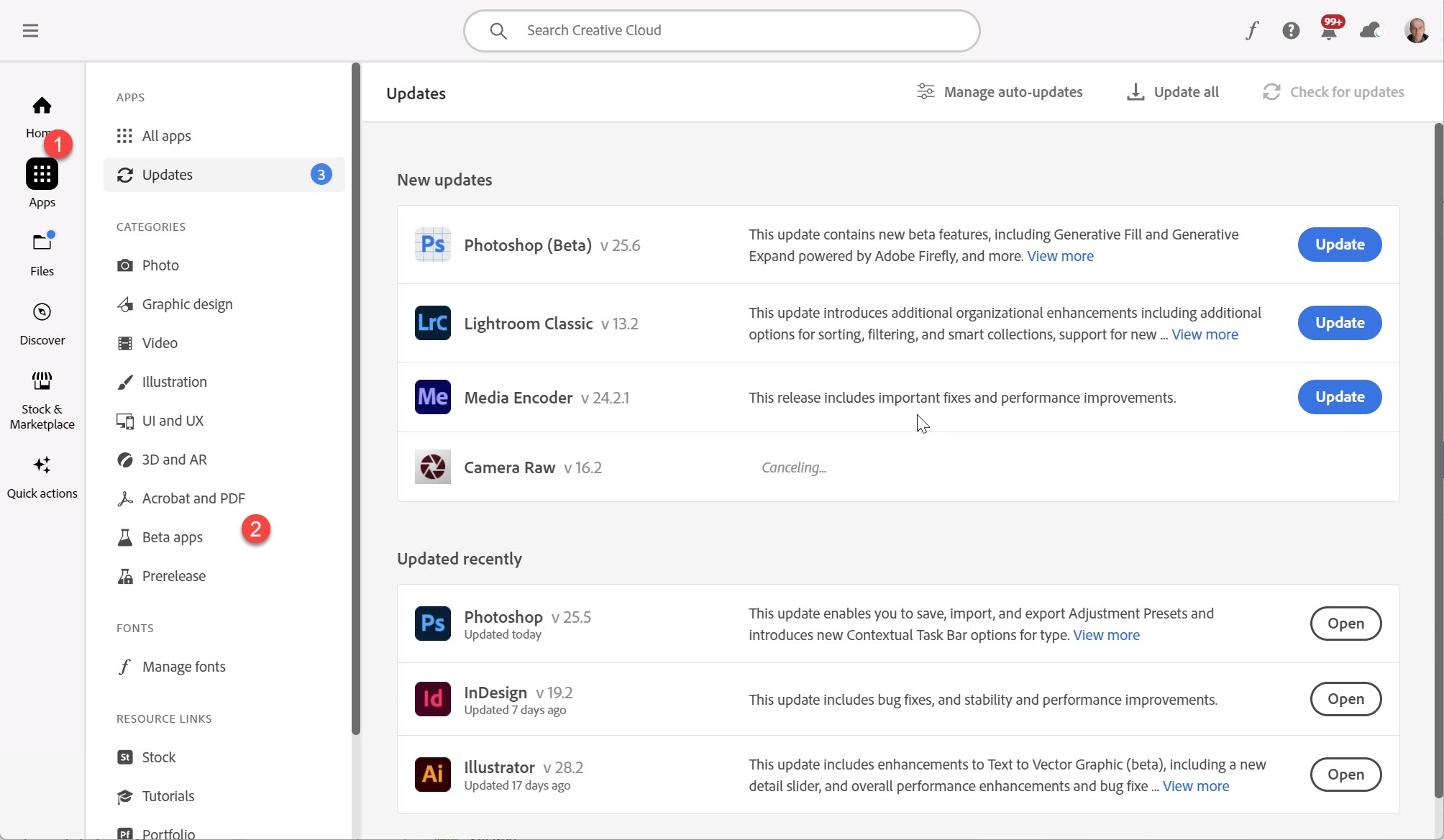
Task: Update Lightroom Classic
Action: (1339, 323)
